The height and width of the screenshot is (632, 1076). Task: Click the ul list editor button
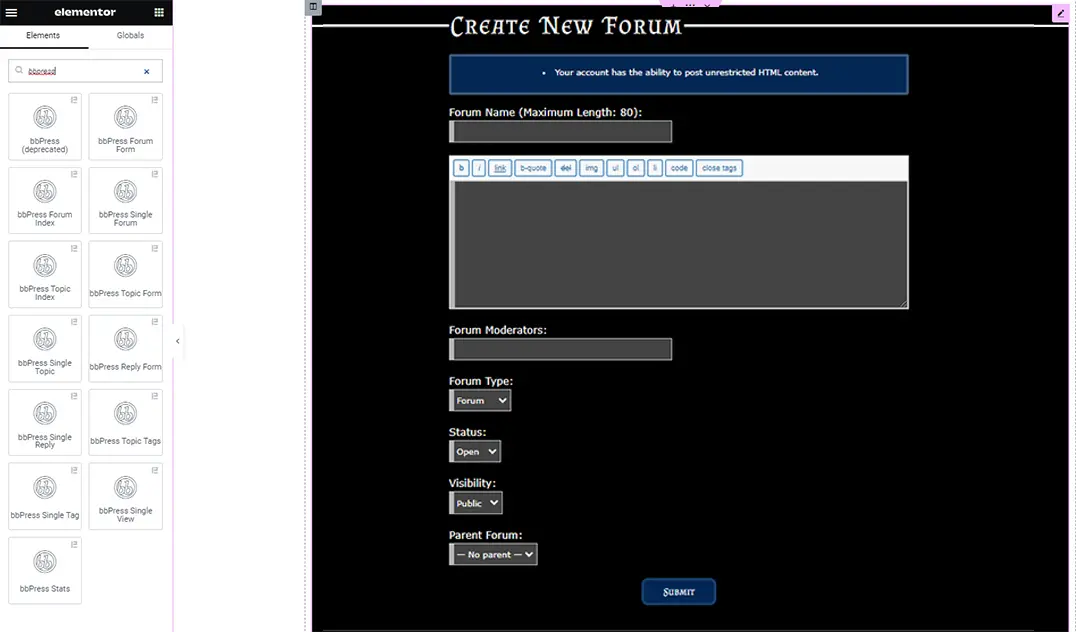pos(616,168)
